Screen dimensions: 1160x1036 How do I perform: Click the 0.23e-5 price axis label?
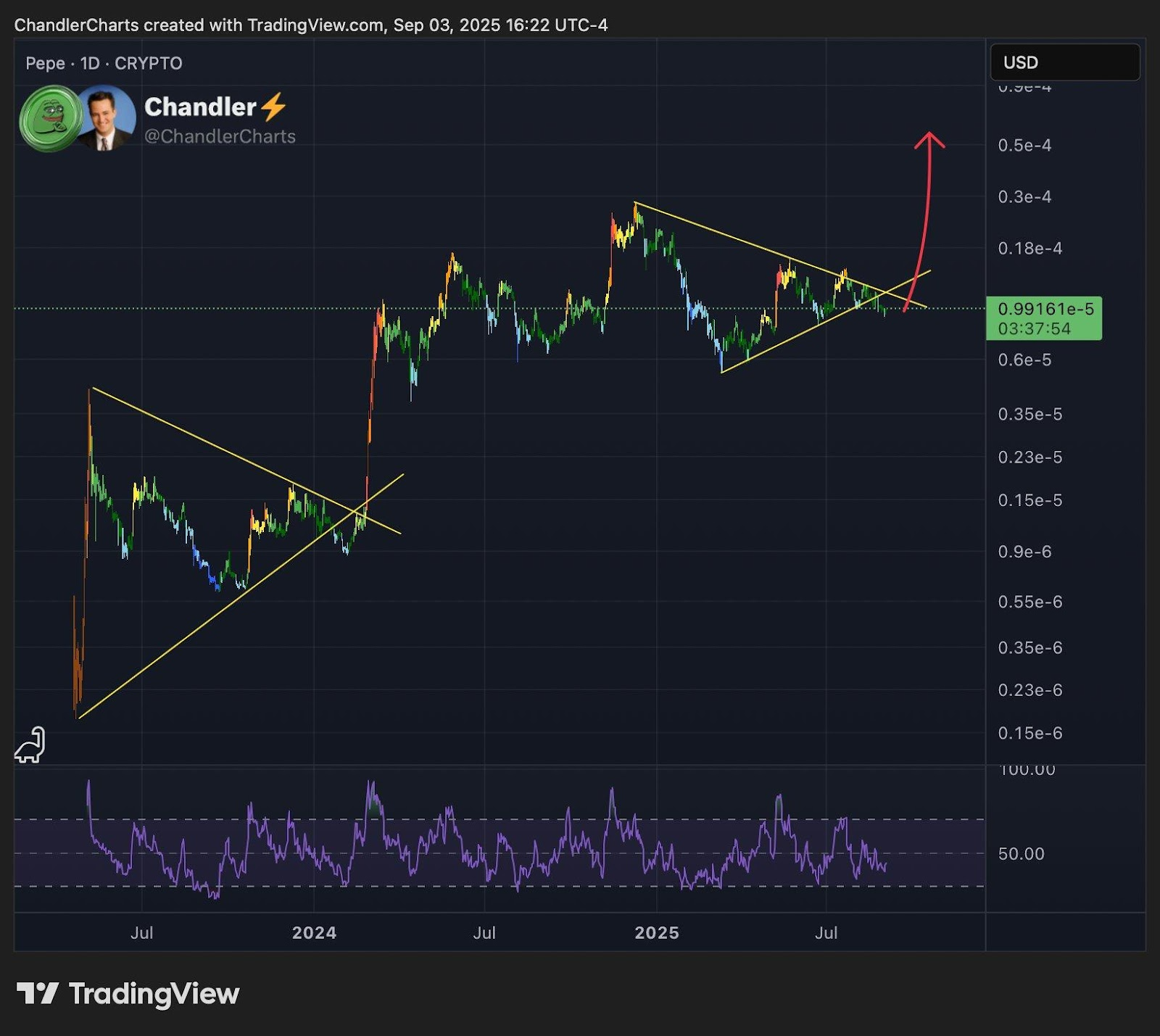1030,457
